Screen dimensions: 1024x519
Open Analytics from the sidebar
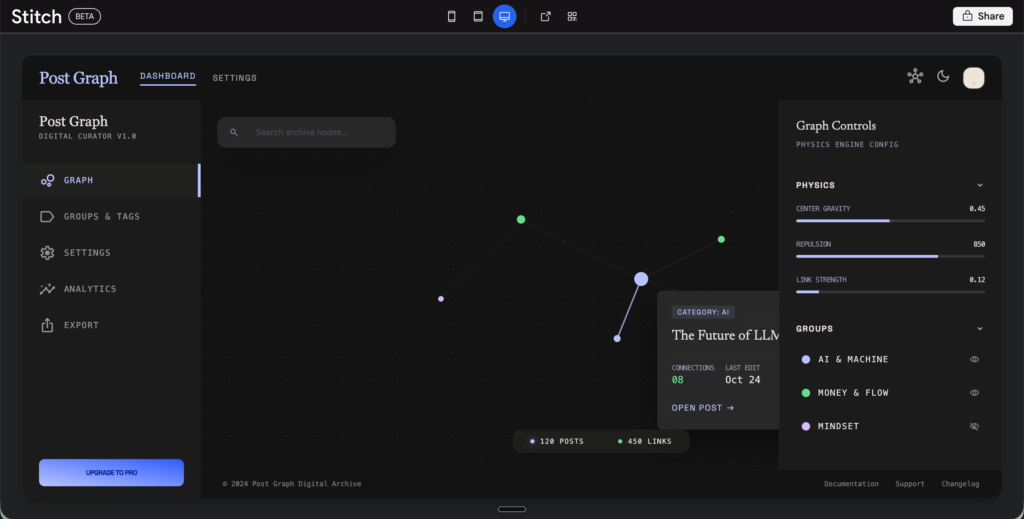pyautogui.click(x=90, y=289)
